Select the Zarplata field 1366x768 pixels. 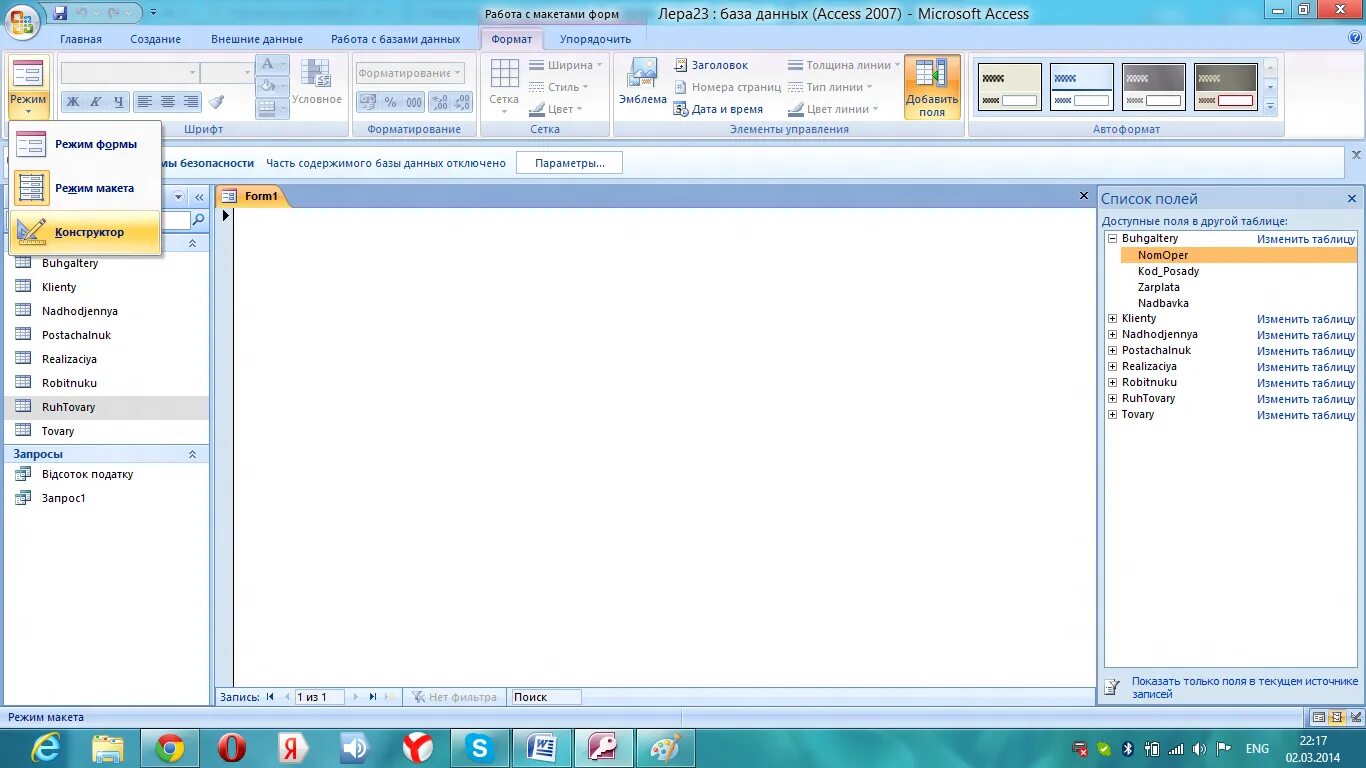tap(1159, 287)
